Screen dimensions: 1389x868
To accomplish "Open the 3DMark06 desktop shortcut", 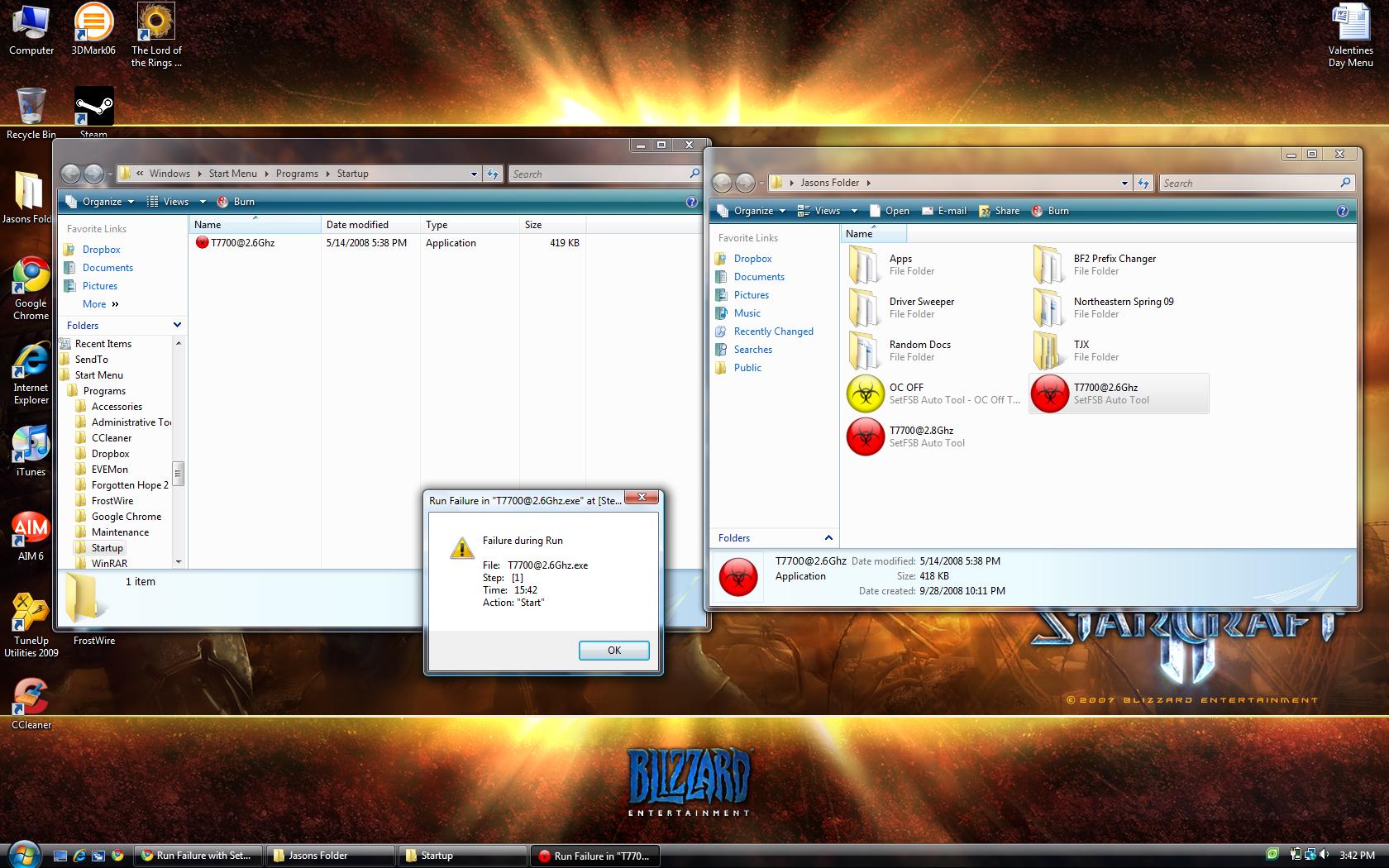I will point(93,30).
